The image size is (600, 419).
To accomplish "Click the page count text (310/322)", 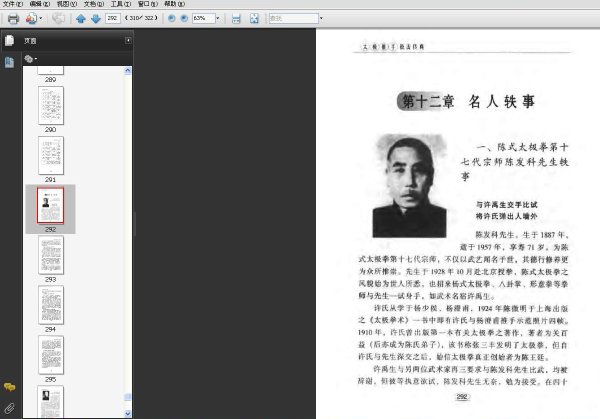I will pos(141,18).
